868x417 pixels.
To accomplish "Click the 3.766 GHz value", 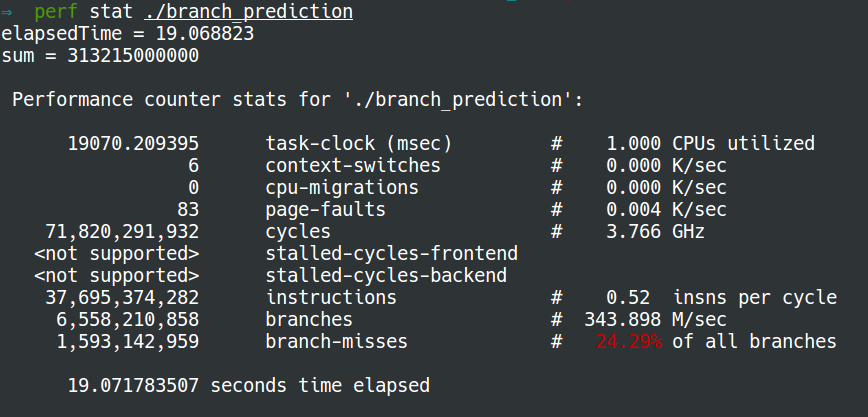I will click(x=655, y=232).
